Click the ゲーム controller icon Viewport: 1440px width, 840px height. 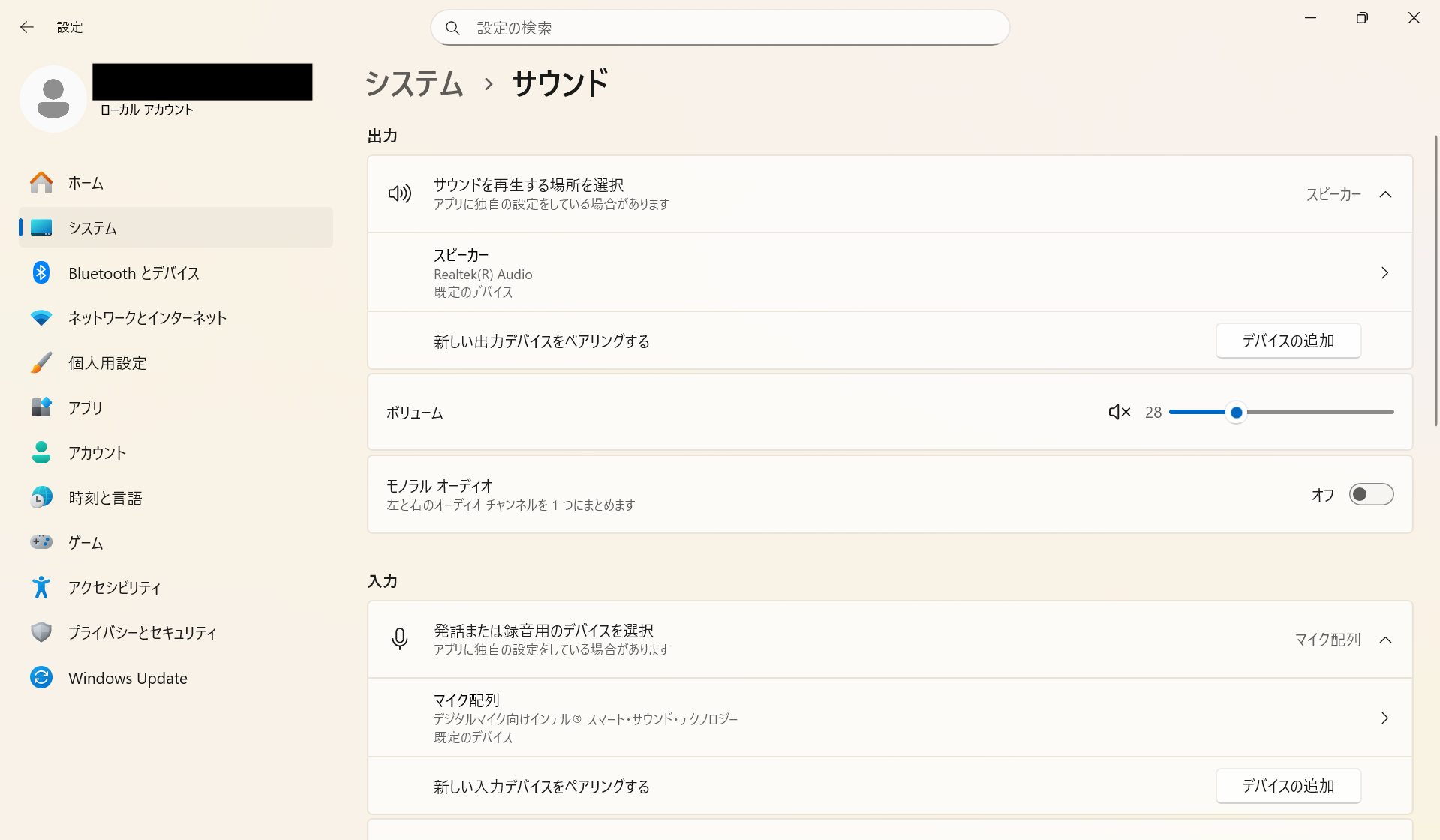41,542
